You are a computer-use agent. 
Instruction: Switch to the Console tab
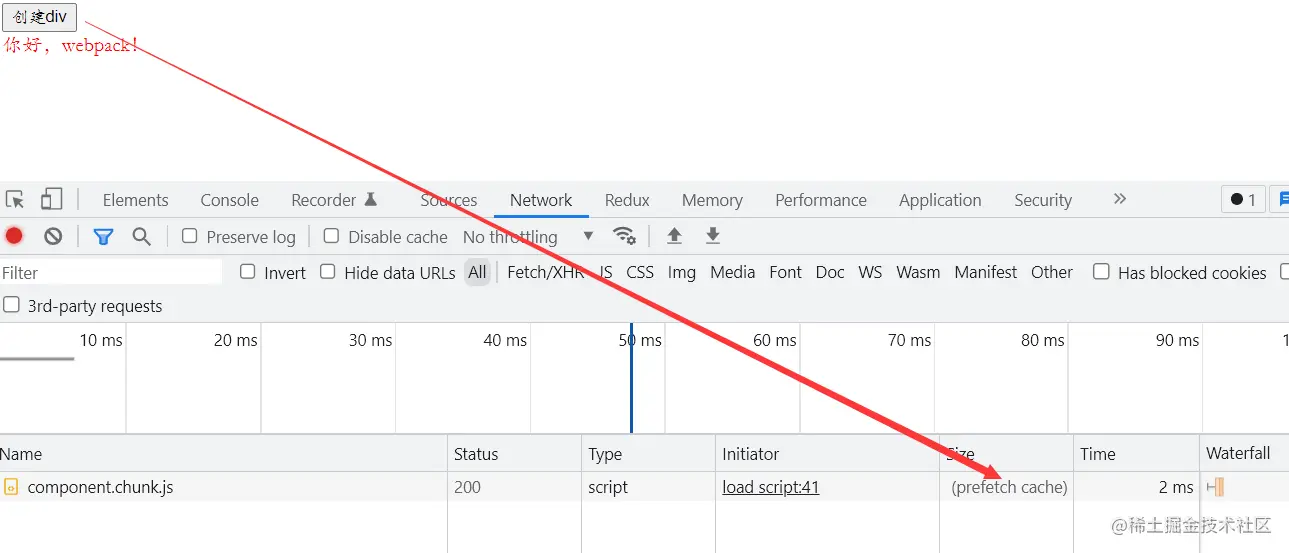point(229,200)
